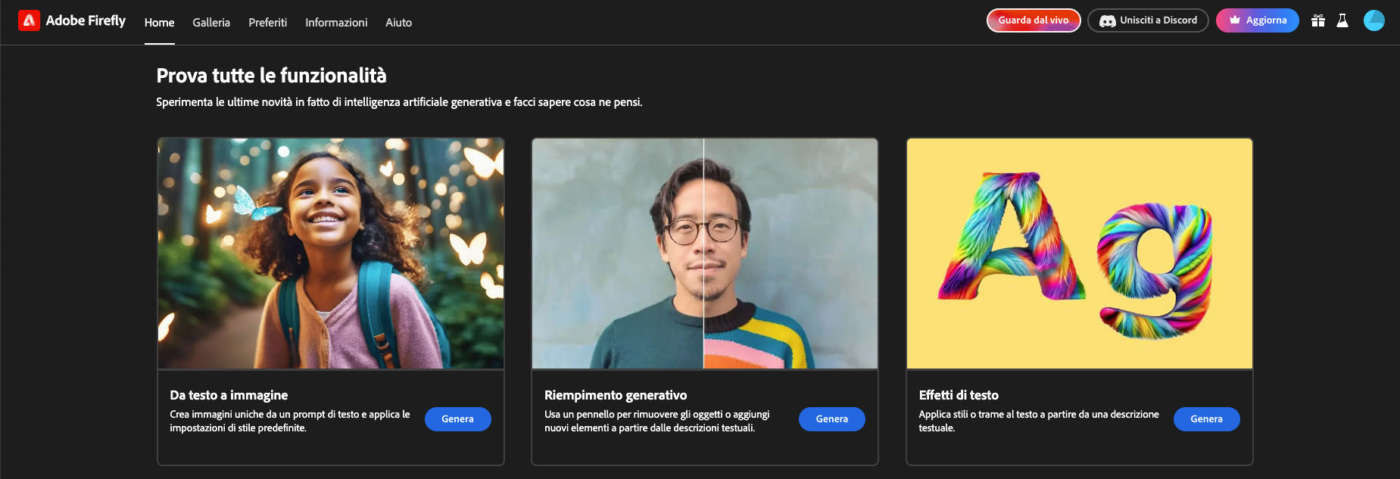Click the 'Effetti di testo' title
1400x479 pixels.
959,395
